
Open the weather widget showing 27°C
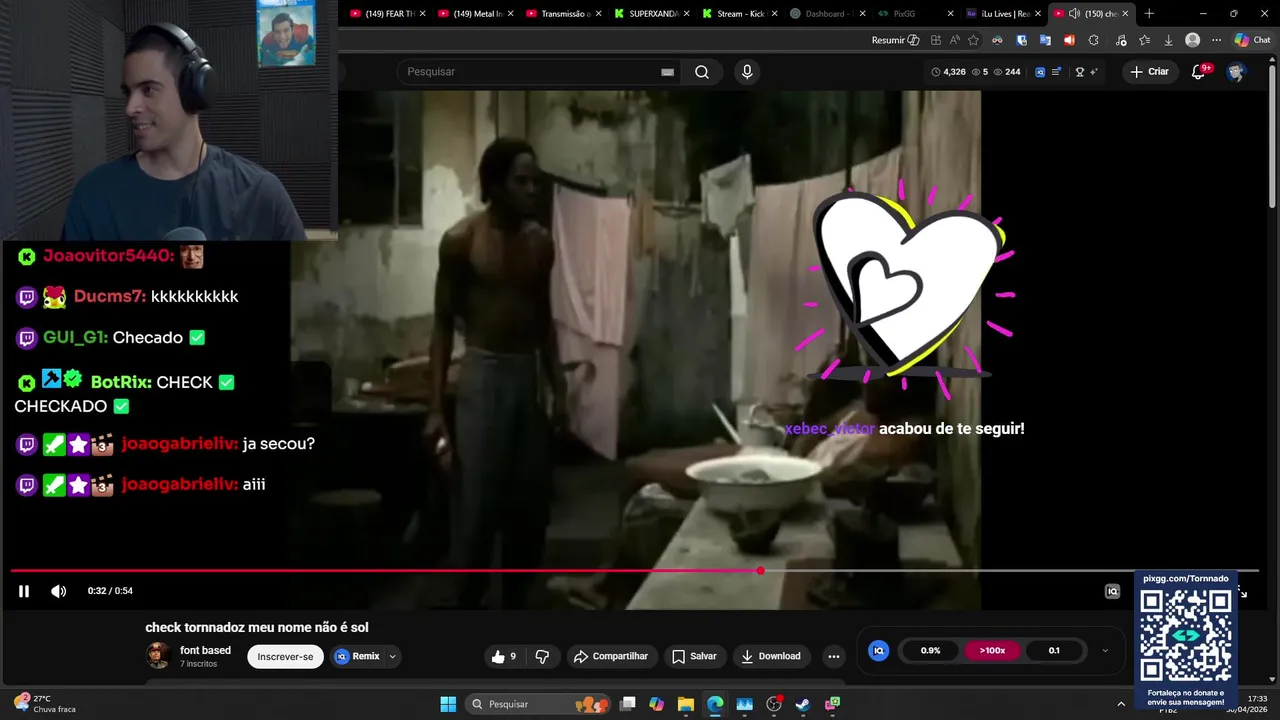(45, 704)
